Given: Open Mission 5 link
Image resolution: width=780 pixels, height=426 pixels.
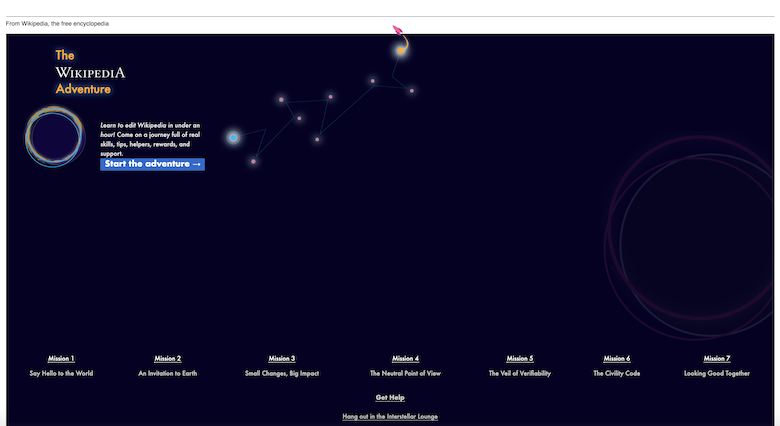Looking at the screenshot, I should pos(520,358).
